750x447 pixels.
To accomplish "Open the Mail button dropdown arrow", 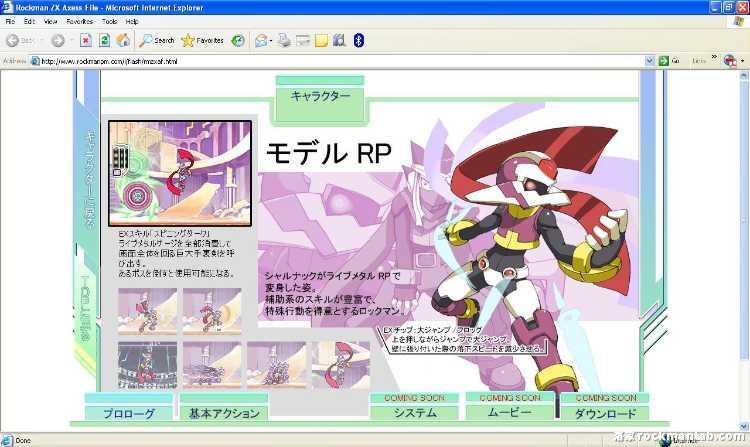I will (x=271, y=41).
